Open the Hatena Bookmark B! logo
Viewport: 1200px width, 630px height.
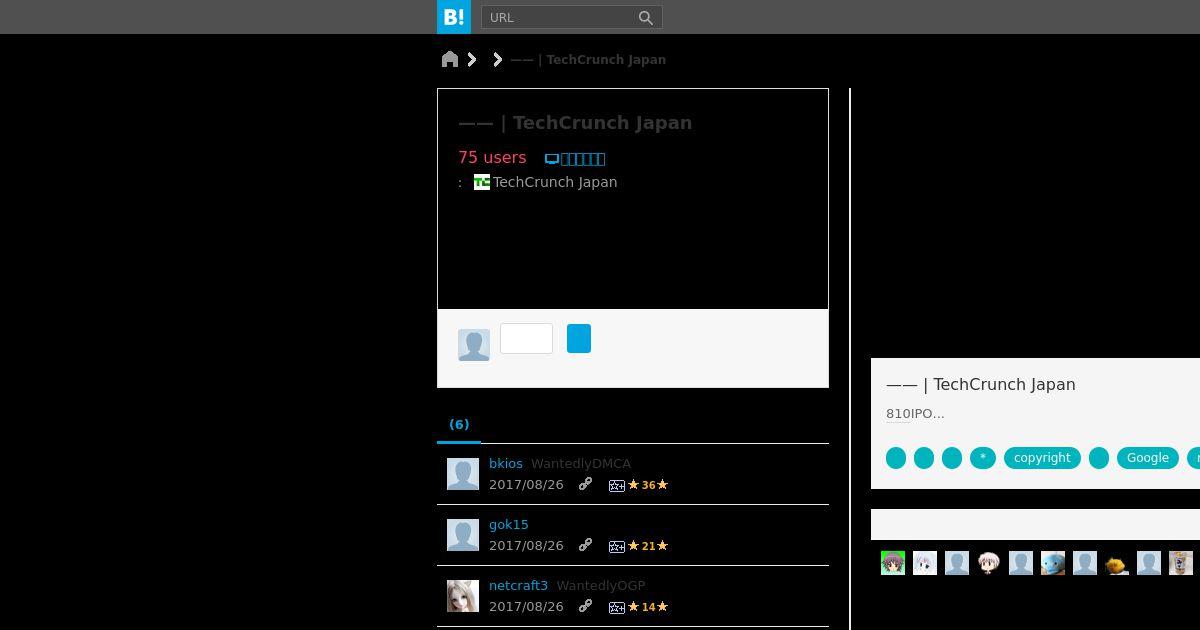coord(454,17)
